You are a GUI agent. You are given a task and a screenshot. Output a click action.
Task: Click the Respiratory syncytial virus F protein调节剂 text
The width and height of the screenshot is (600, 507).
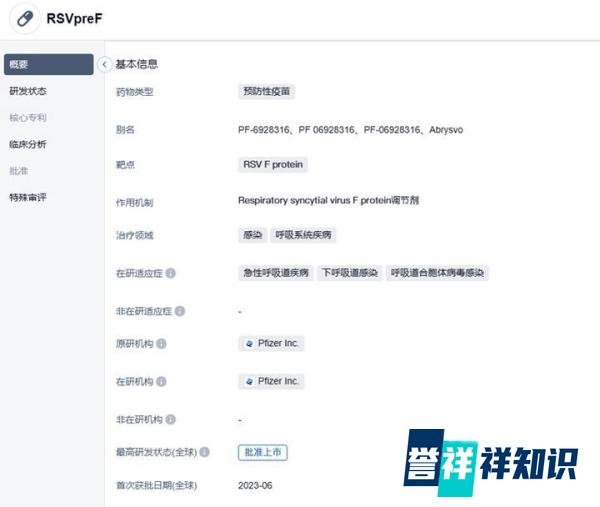coord(328,201)
